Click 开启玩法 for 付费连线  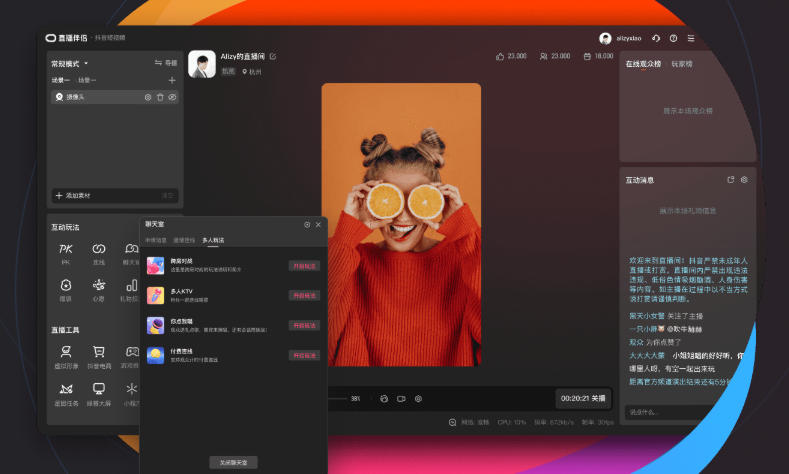tap(304, 355)
